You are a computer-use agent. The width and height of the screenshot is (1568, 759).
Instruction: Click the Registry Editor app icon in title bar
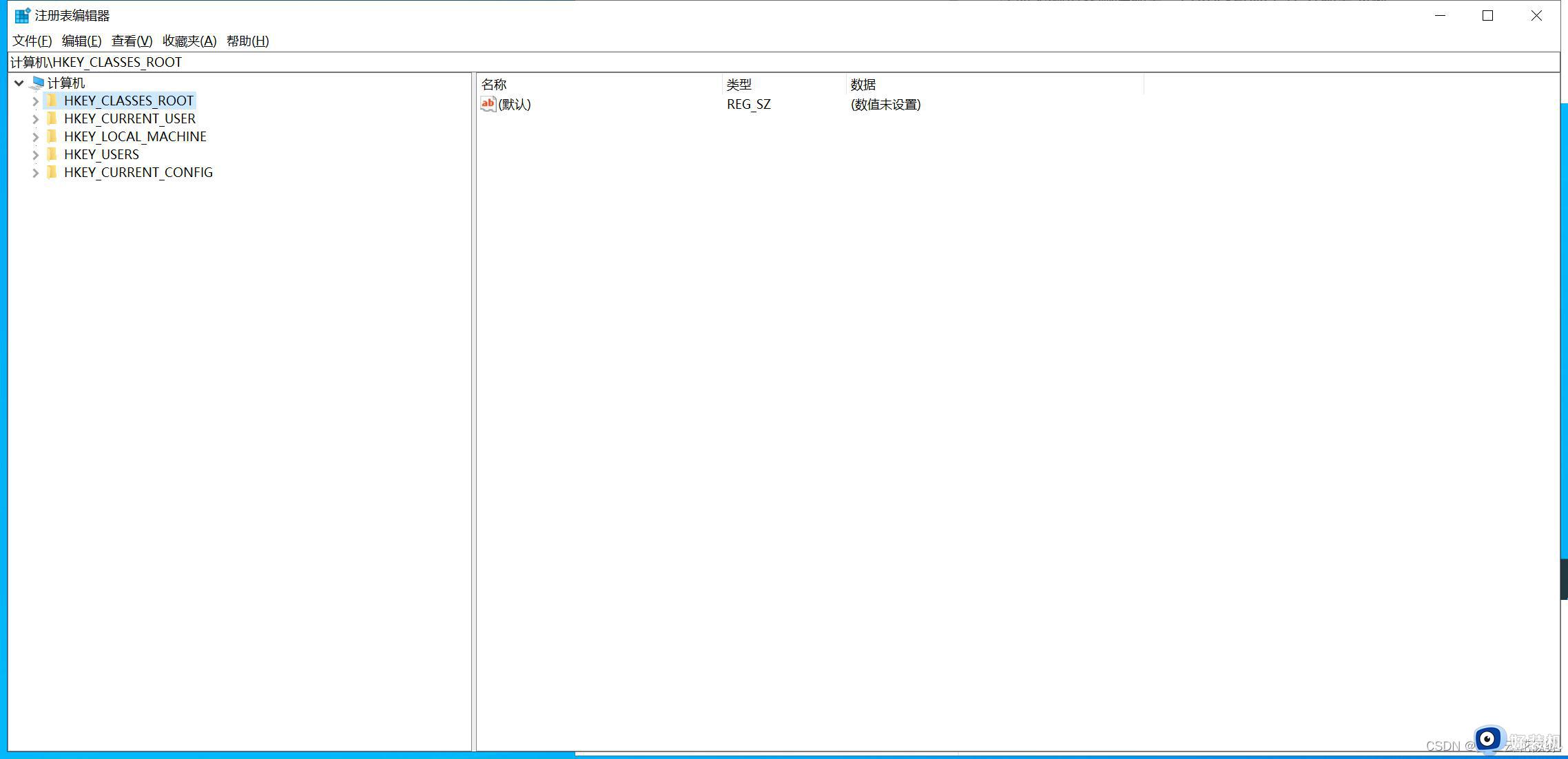23,15
